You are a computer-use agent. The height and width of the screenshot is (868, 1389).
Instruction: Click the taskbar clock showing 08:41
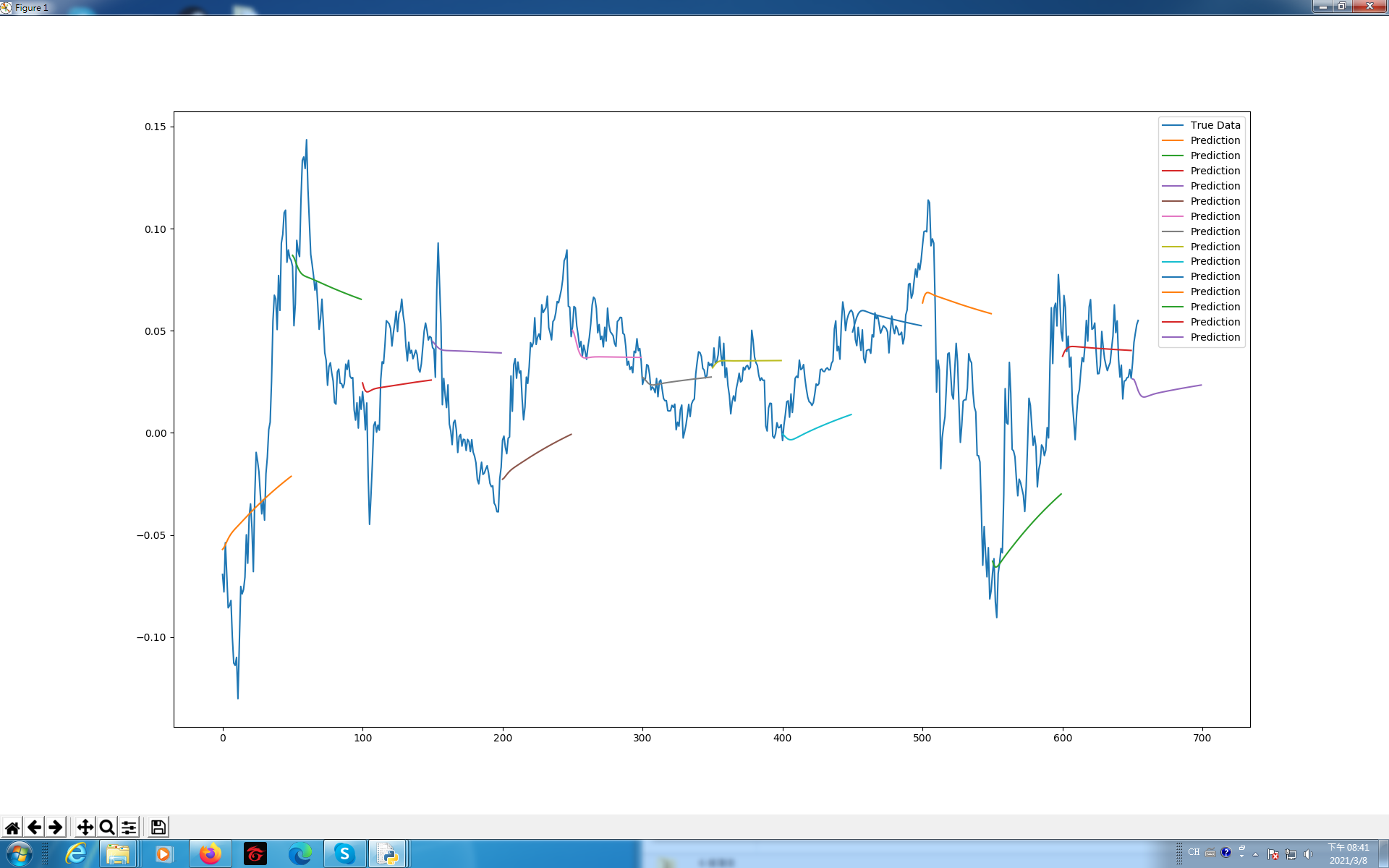pos(1348,854)
